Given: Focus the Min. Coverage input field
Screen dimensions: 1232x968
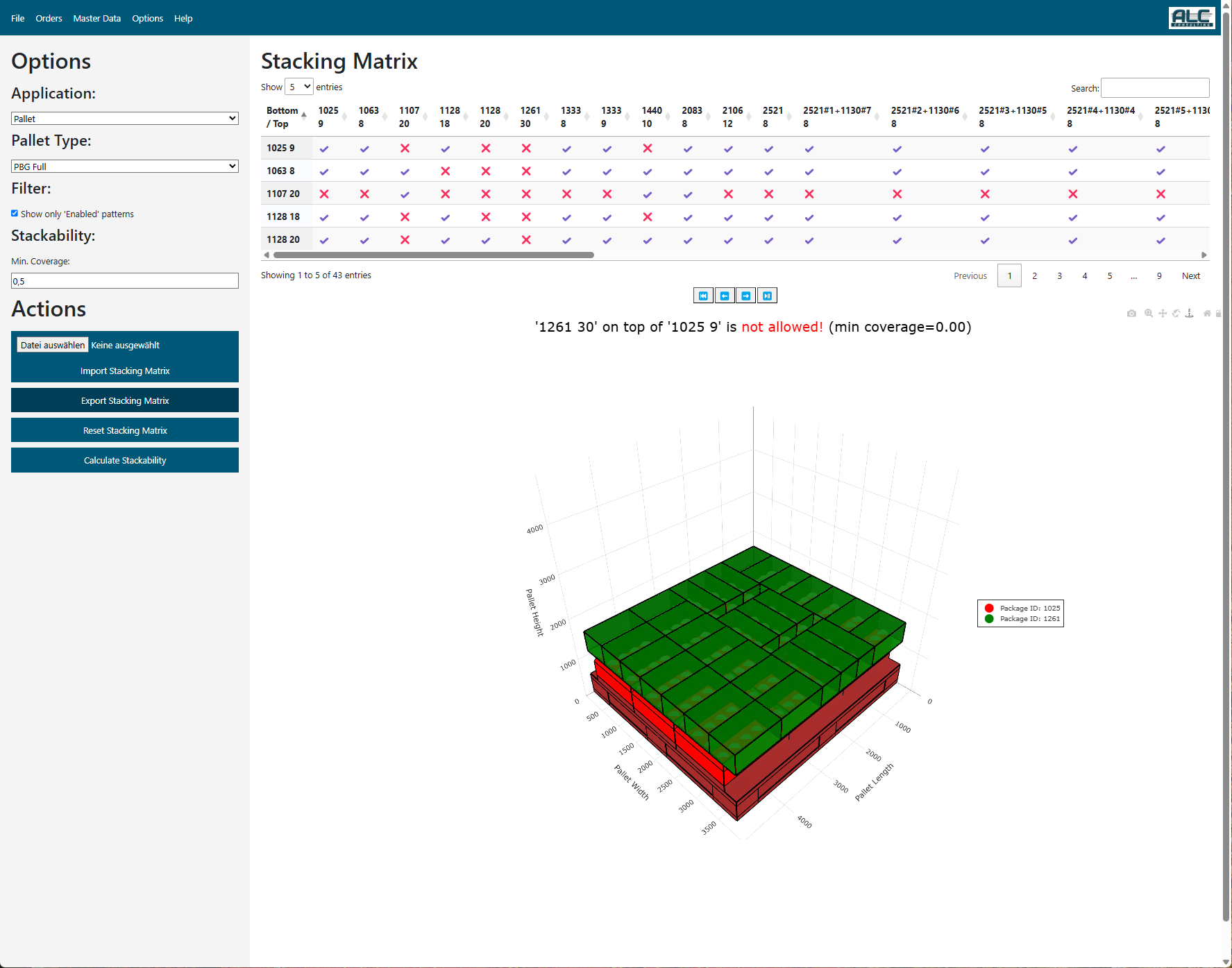Looking at the screenshot, I should click(x=125, y=281).
